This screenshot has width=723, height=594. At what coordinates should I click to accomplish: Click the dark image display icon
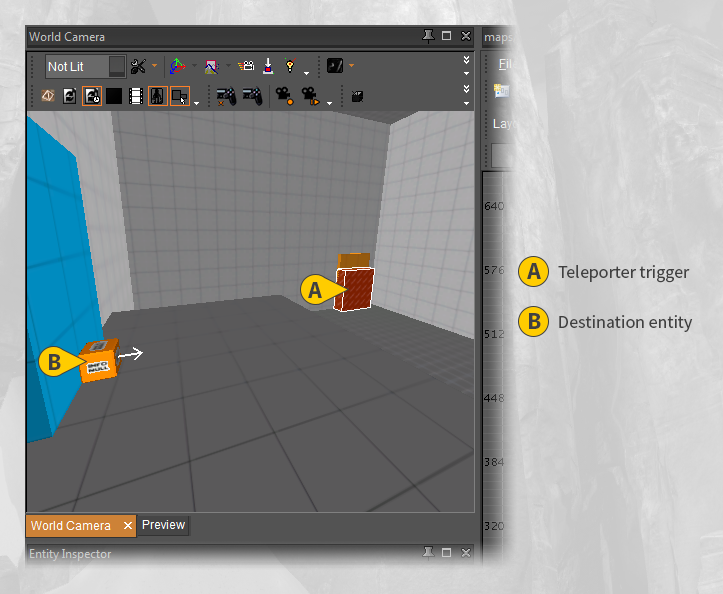point(335,65)
